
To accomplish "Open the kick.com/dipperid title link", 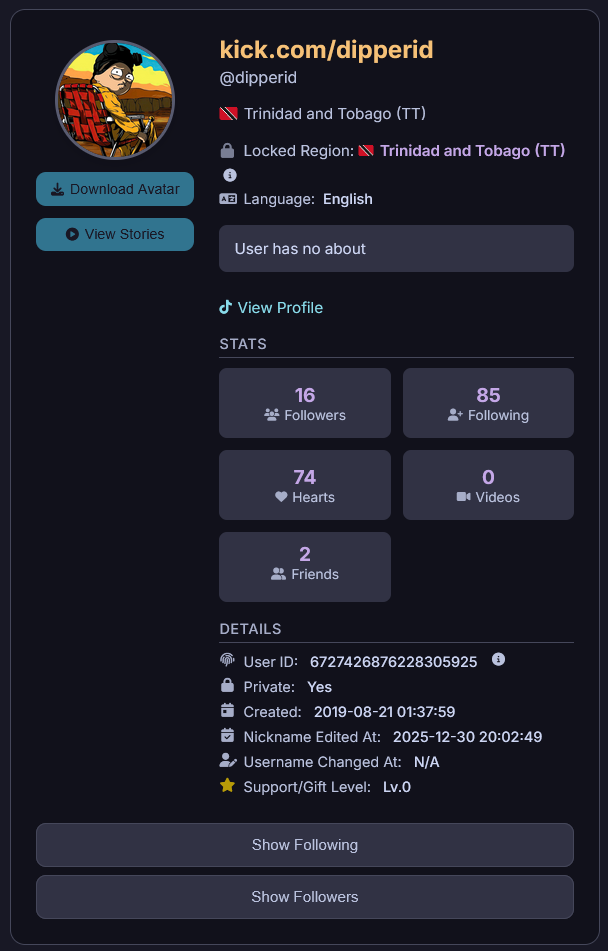I will [326, 50].
